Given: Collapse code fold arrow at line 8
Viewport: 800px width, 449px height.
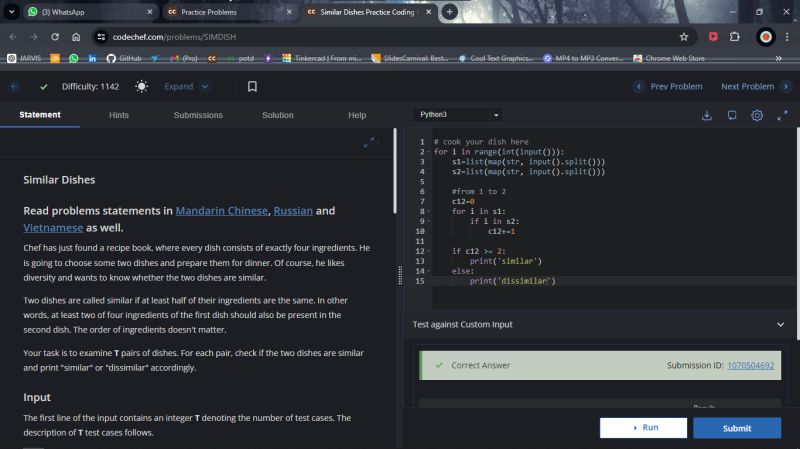Looking at the screenshot, I should pos(429,211).
